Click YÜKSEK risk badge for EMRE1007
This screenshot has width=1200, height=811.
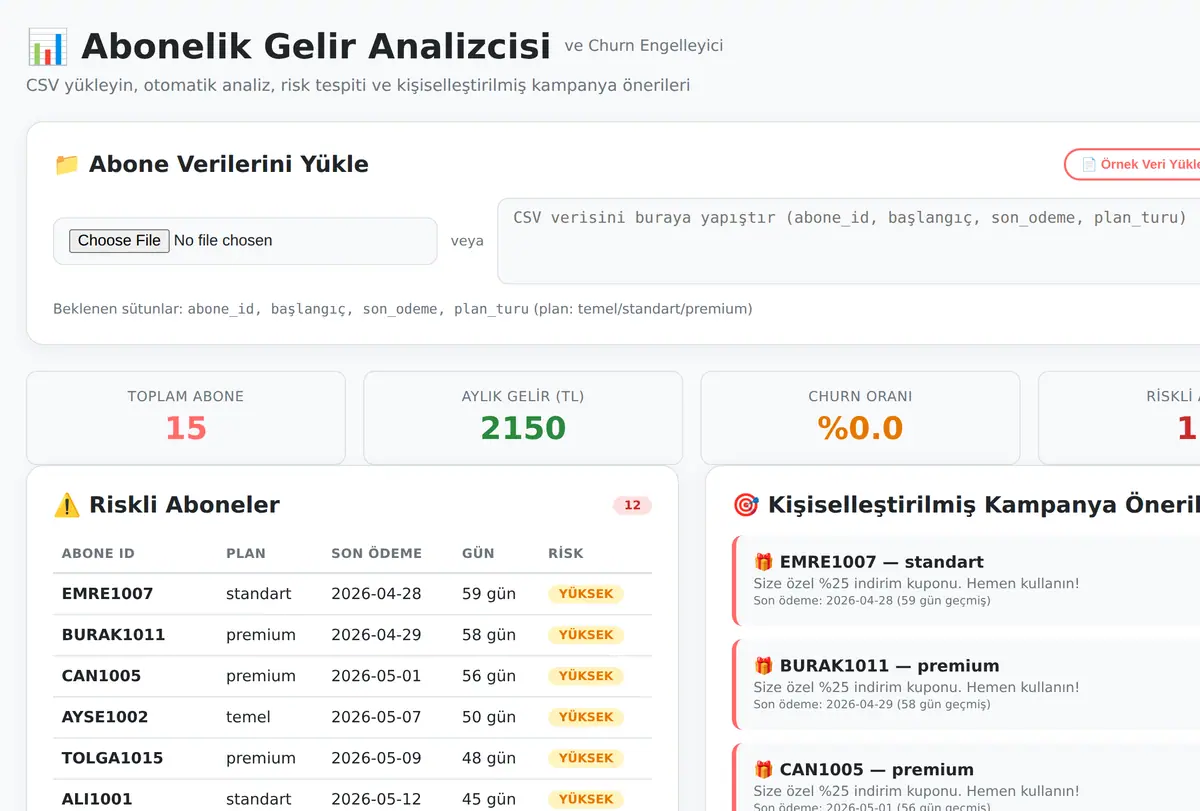pyautogui.click(x=586, y=594)
